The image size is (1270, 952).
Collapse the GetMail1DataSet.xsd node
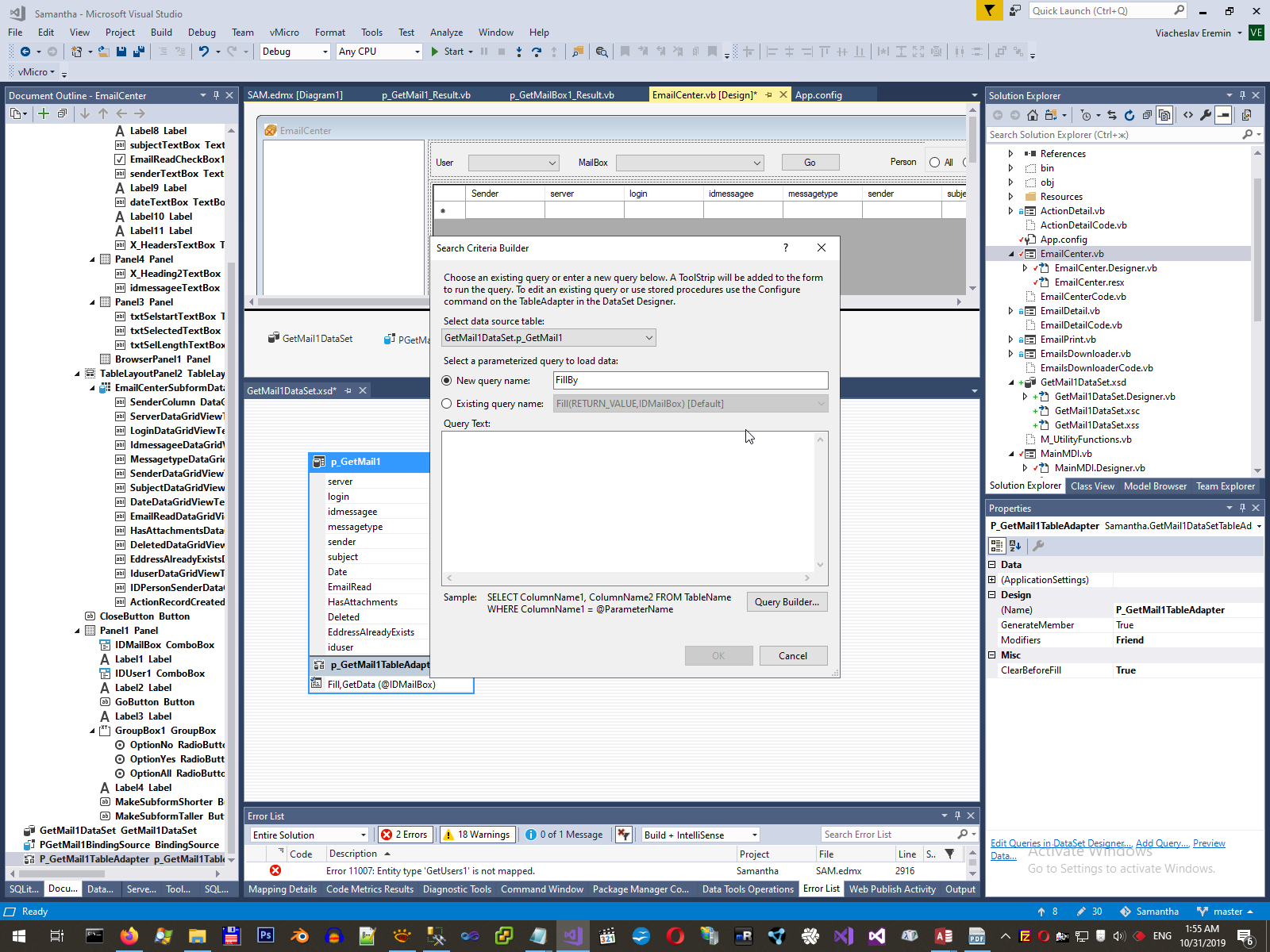tap(1010, 382)
